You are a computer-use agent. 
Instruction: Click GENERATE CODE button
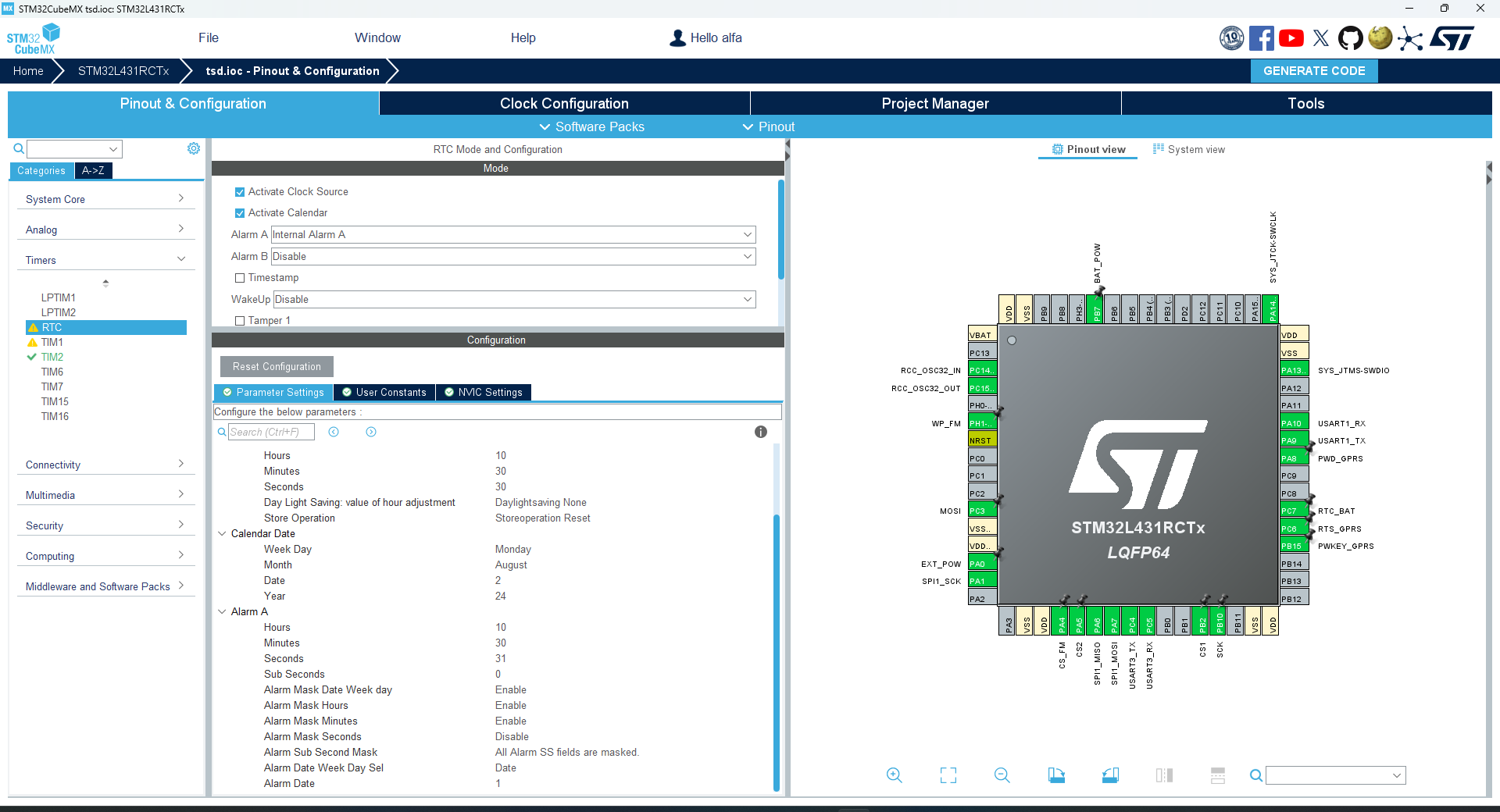point(1314,71)
